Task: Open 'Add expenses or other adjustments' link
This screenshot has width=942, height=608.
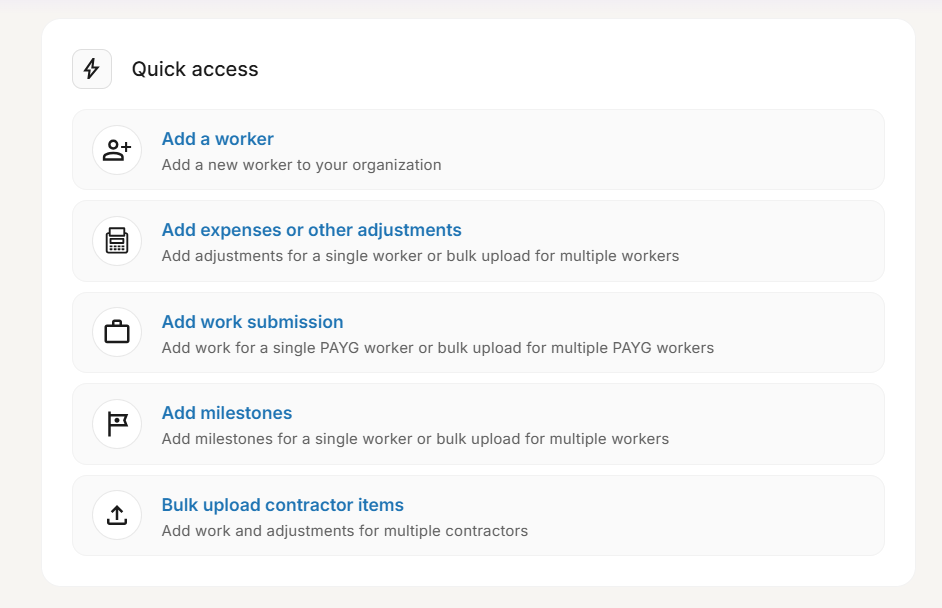Action: click(311, 230)
